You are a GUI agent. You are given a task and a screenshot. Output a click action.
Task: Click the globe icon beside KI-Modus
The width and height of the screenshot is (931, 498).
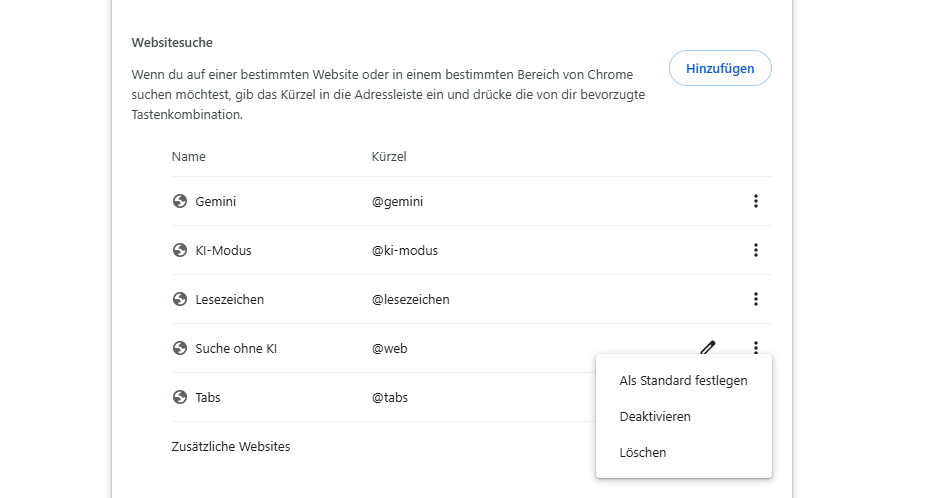[x=180, y=250]
